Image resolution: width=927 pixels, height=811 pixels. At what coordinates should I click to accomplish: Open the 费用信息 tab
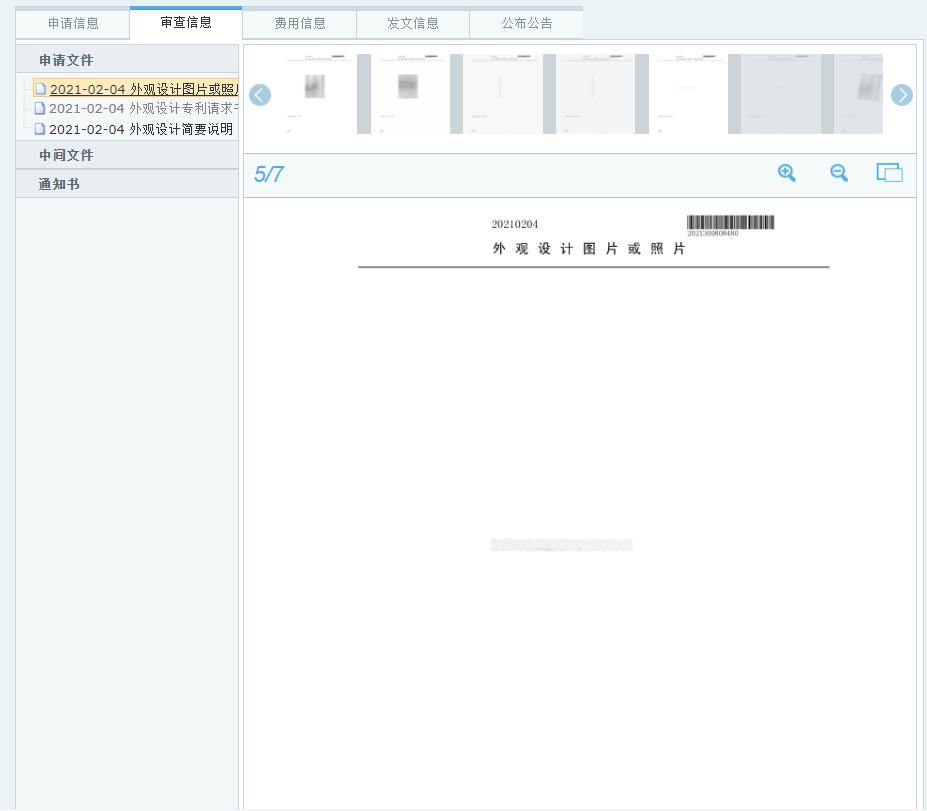pyautogui.click(x=300, y=23)
